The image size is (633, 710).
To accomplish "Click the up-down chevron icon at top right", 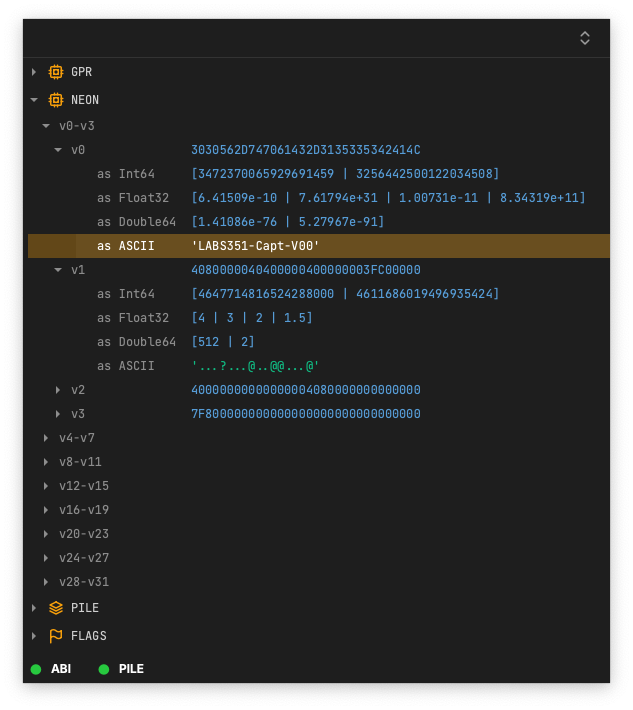I will (x=585, y=38).
